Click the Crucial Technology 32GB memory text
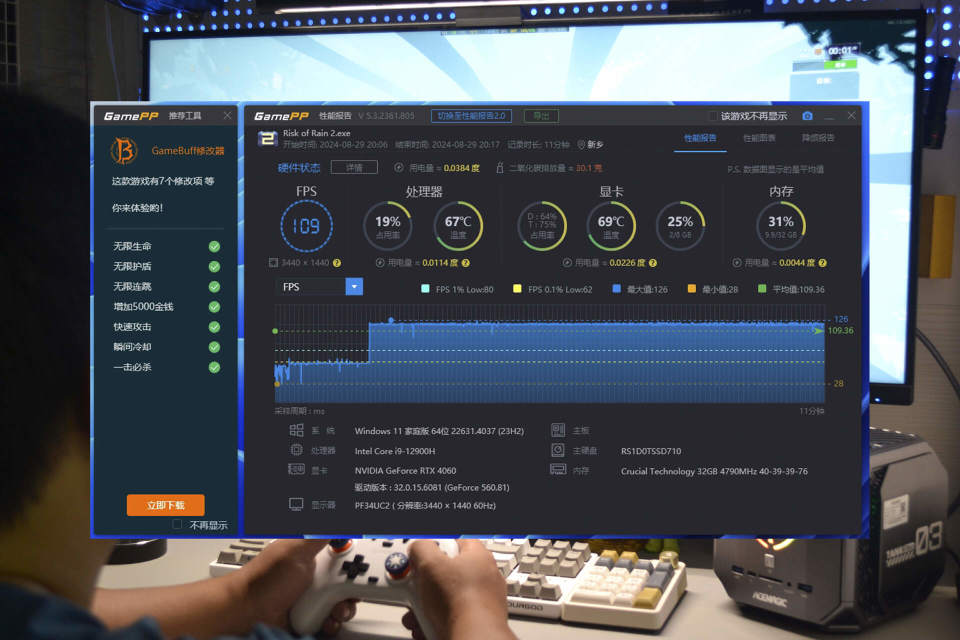Image resolution: width=960 pixels, height=640 pixels. coord(714,471)
